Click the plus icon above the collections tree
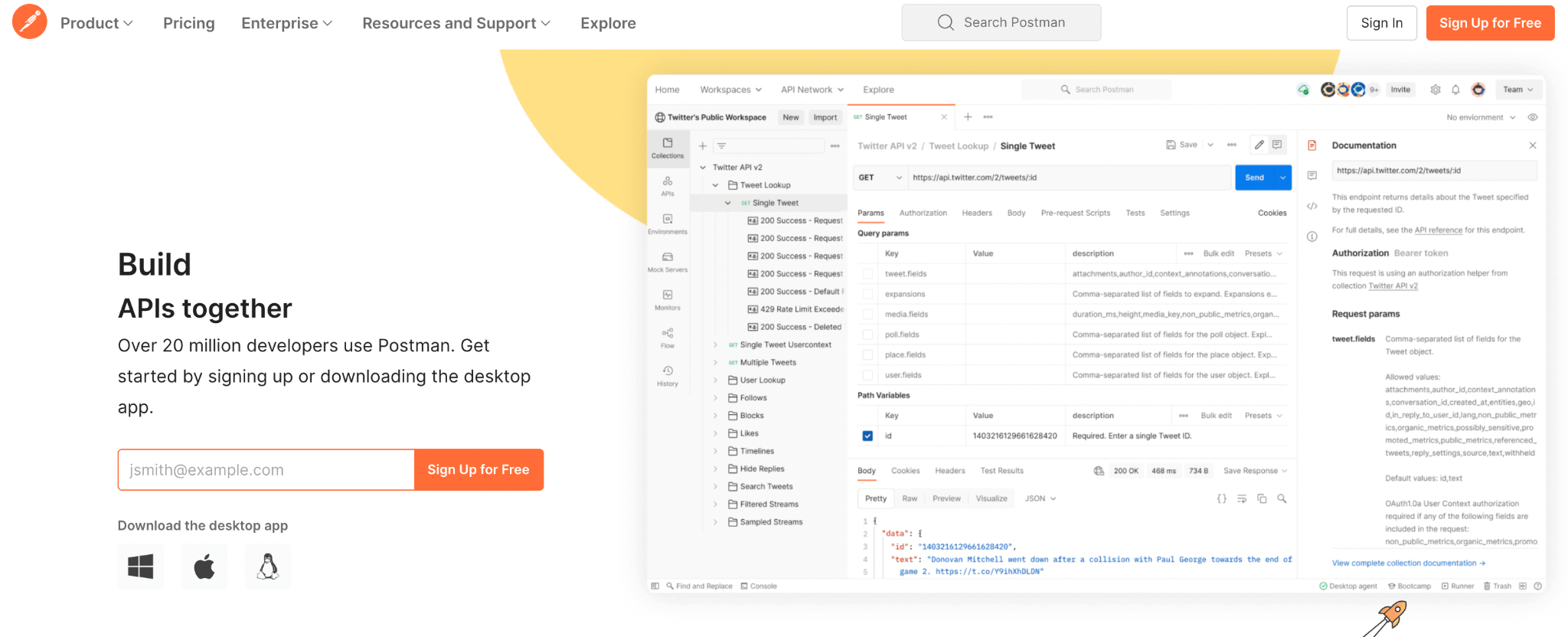Viewport: 1568px width, 637px height. (x=703, y=145)
